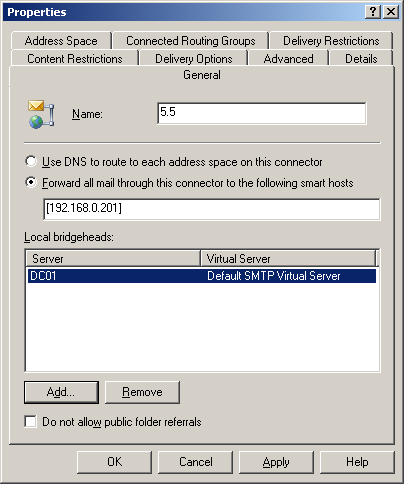Select the General tab

(x=202, y=75)
